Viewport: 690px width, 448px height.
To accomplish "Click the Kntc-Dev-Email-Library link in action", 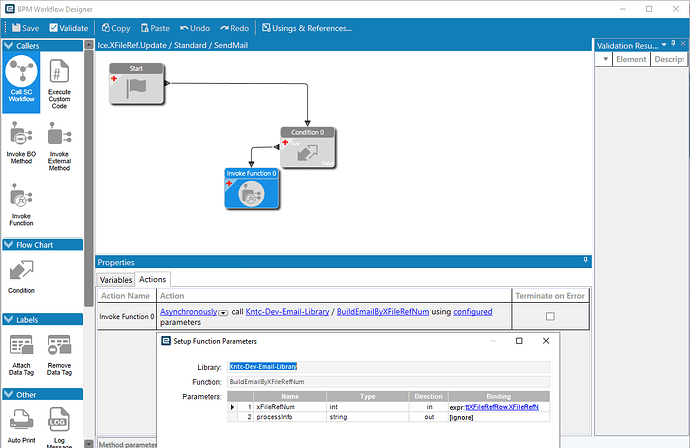I will click(287, 312).
